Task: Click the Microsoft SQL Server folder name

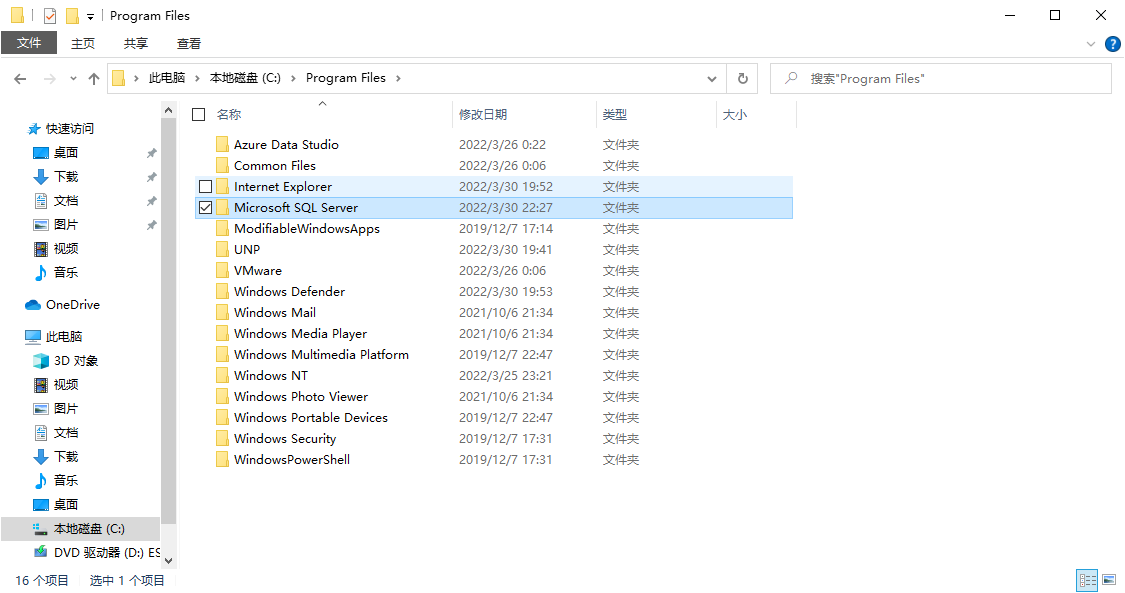Action: (296, 207)
